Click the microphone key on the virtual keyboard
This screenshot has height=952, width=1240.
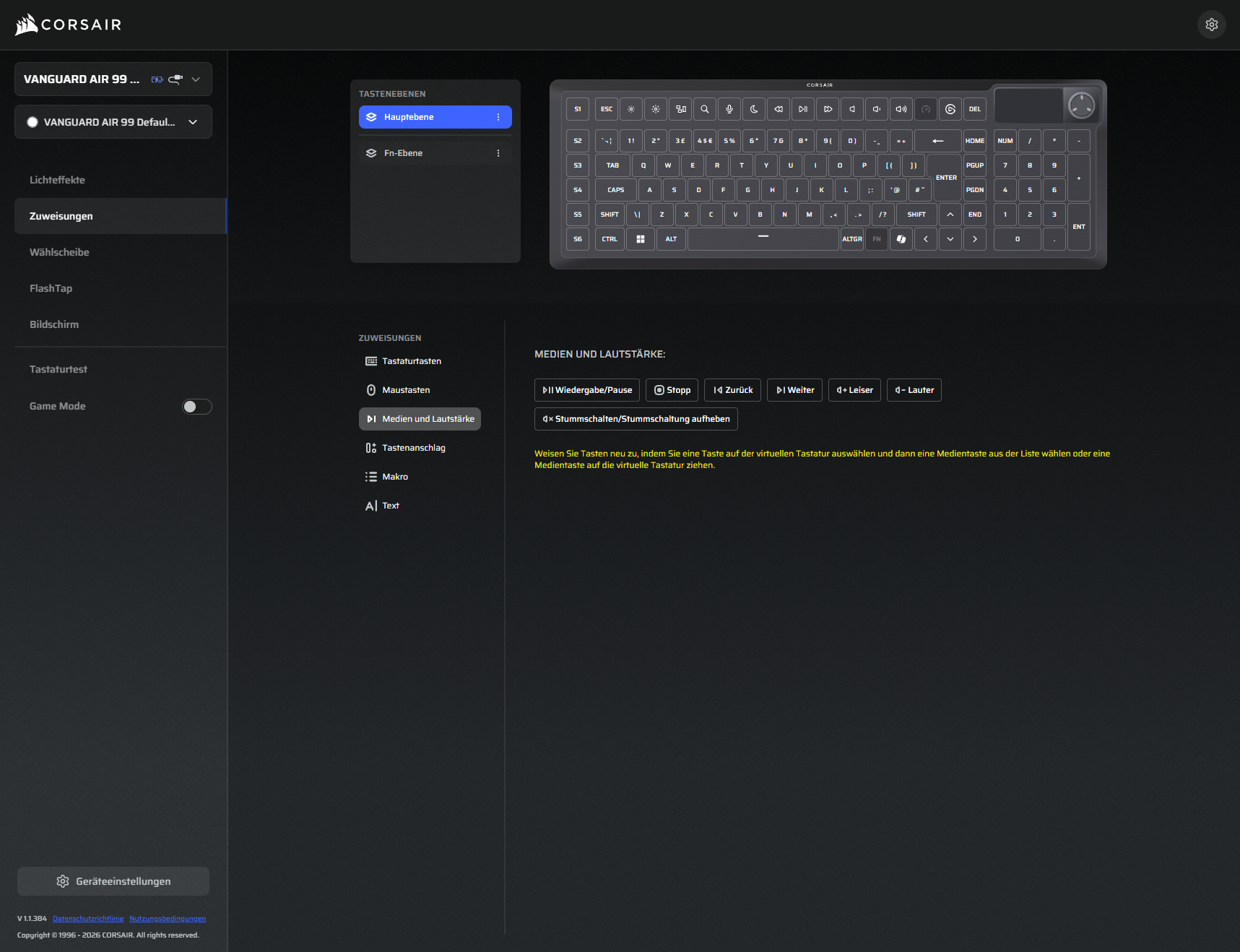click(x=729, y=109)
